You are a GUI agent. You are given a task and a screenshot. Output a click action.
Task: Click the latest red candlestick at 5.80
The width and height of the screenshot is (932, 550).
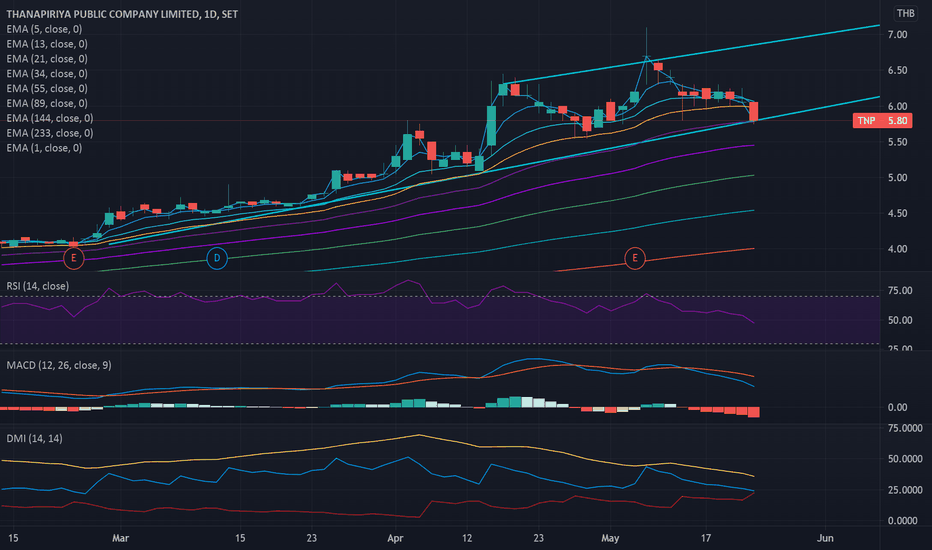click(x=754, y=111)
